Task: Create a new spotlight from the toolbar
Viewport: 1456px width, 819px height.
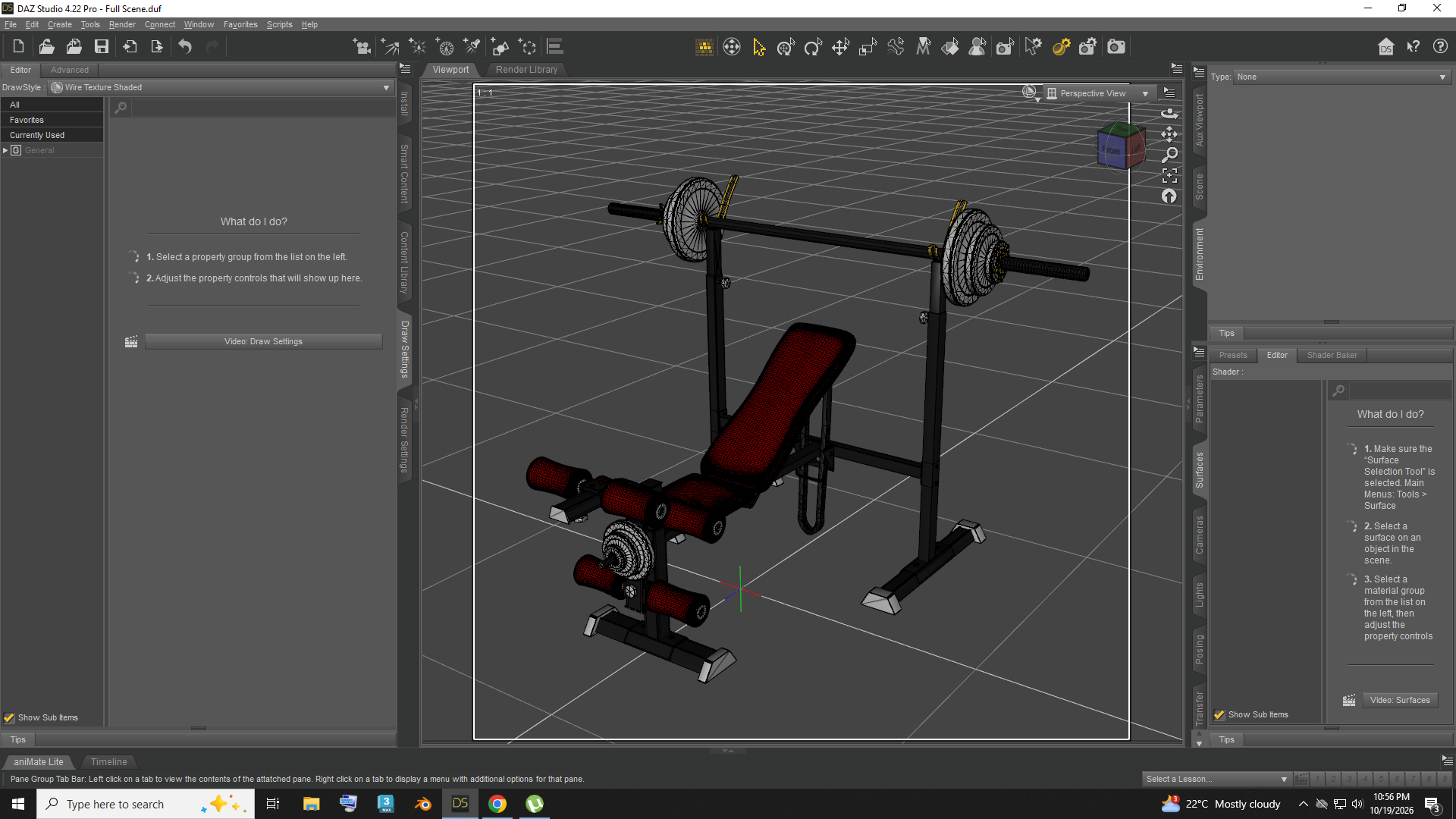Action: pyautogui.click(x=472, y=47)
